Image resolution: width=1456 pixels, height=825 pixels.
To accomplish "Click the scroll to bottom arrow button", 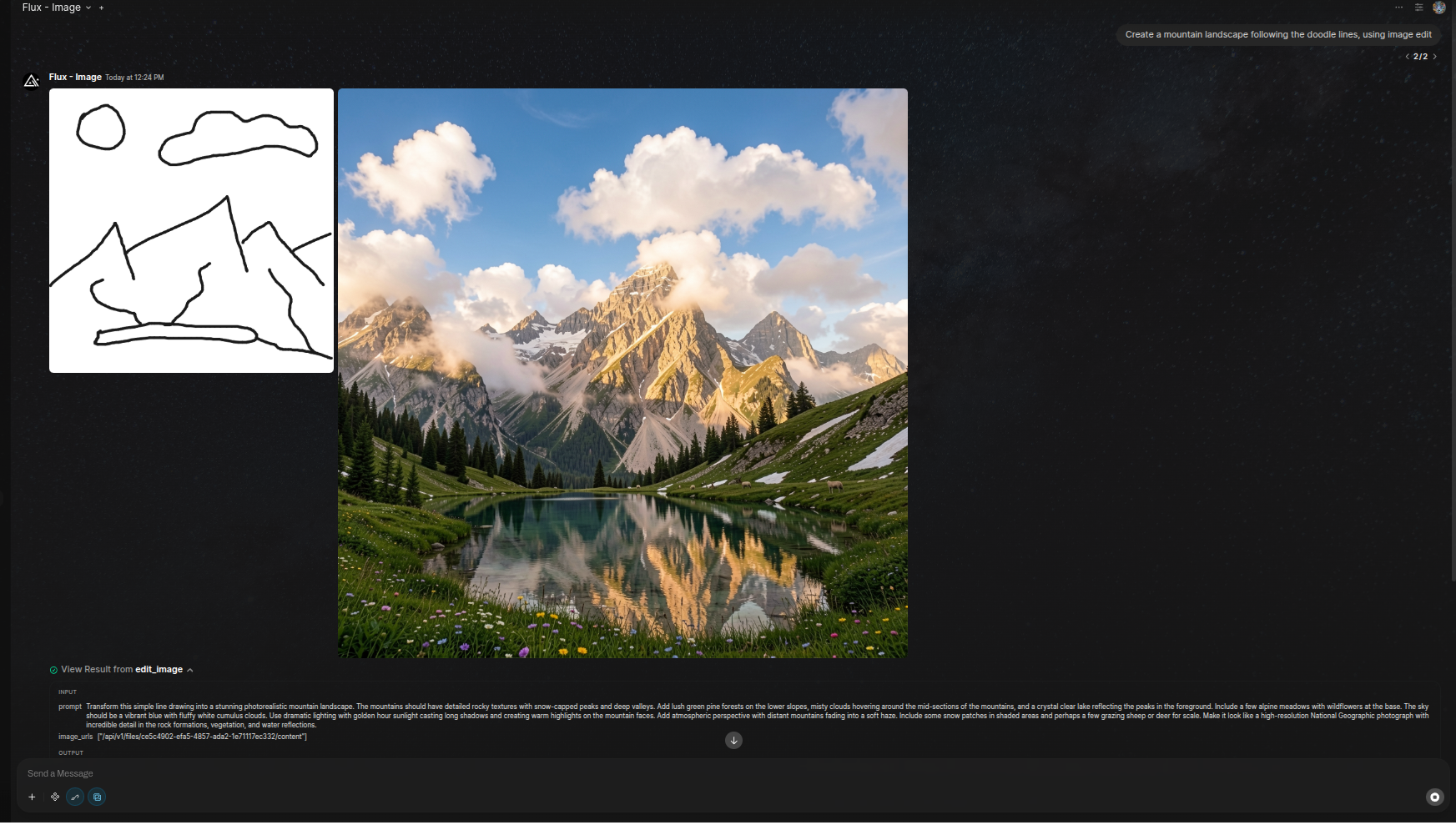I will point(733,741).
